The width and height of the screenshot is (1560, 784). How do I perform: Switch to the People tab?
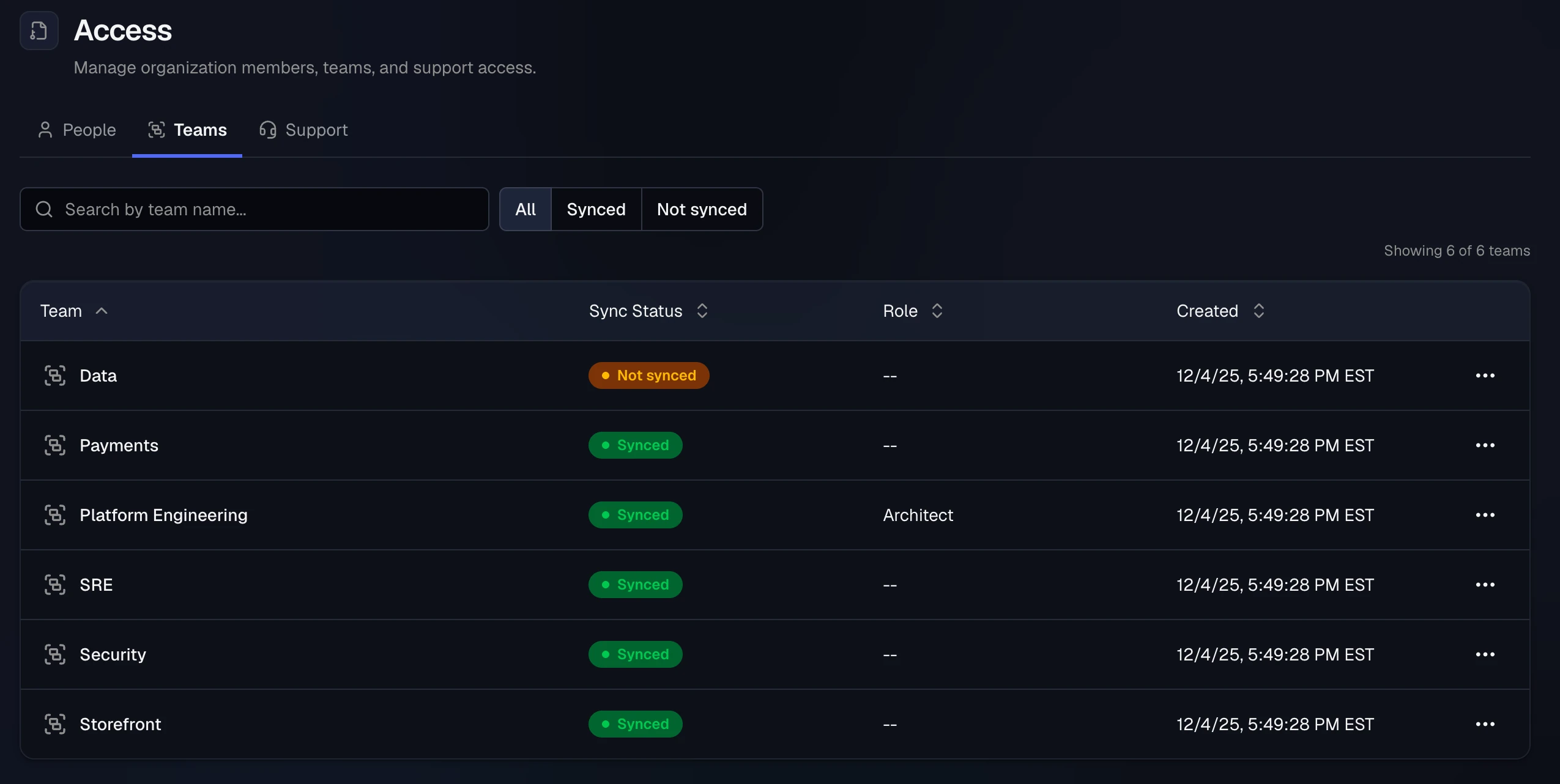point(76,130)
